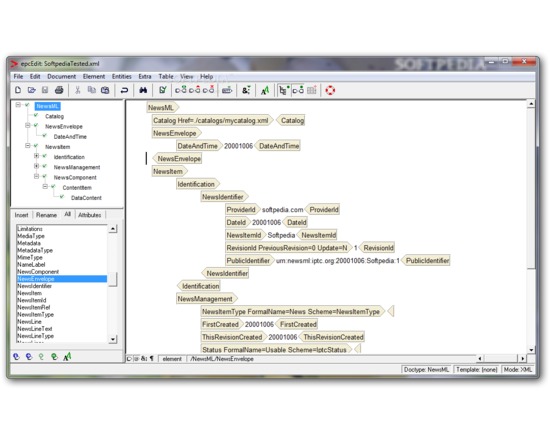Select DataContent in the tree

pos(86,198)
